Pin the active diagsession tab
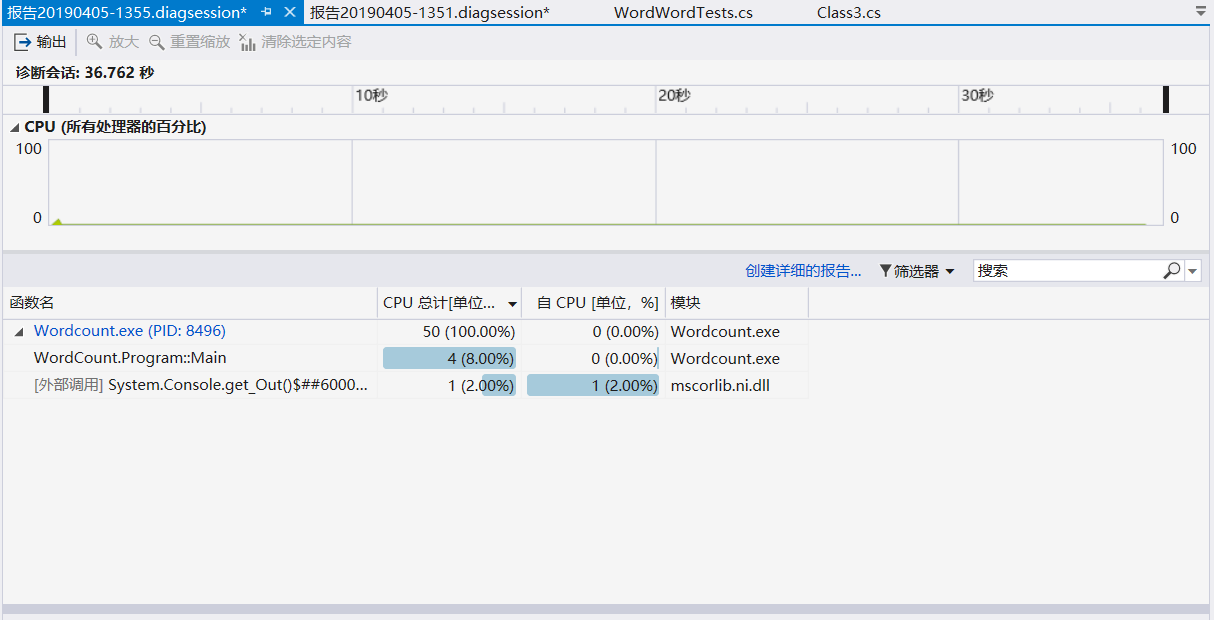Image resolution: width=1214 pixels, height=620 pixels. pos(266,12)
